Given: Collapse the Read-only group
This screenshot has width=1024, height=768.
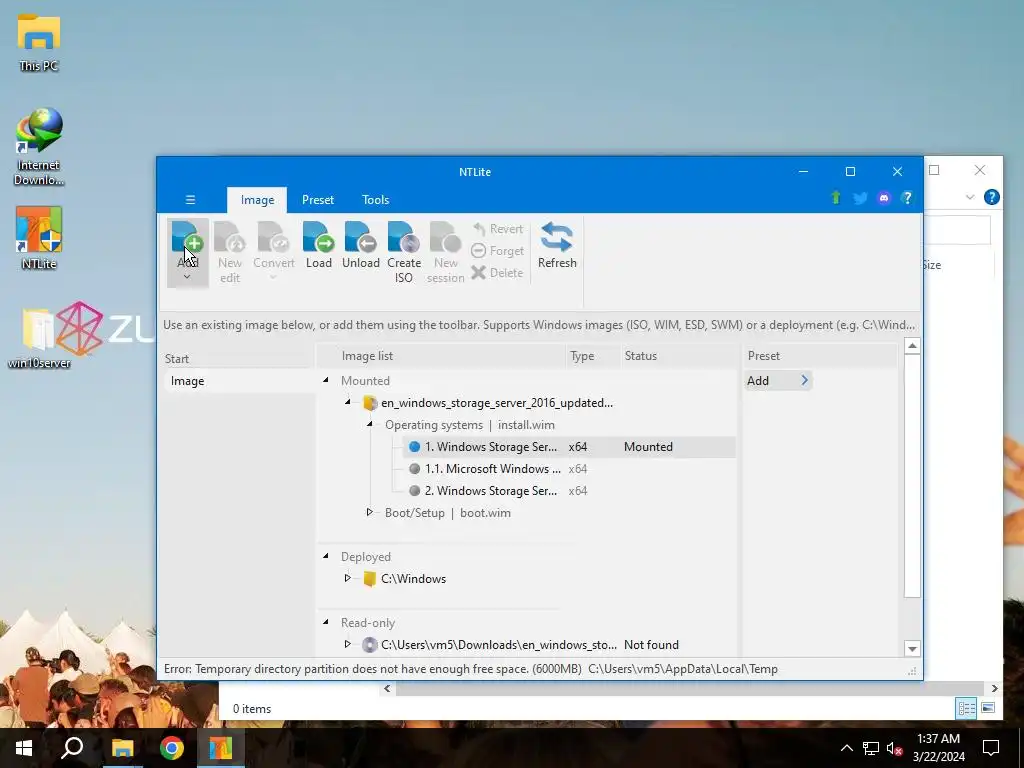Looking at the screenshot, I should click(x=325, y=622).
